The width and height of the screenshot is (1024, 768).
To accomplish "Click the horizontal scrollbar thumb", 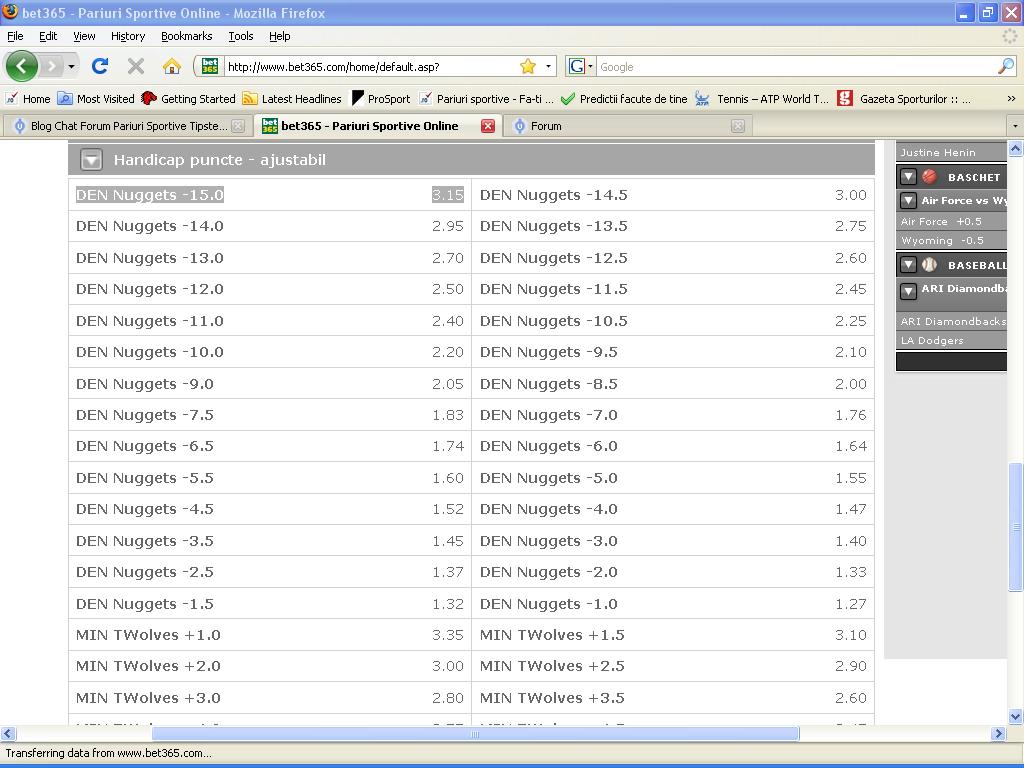I will pyautogui.click(x=475, y=734).
